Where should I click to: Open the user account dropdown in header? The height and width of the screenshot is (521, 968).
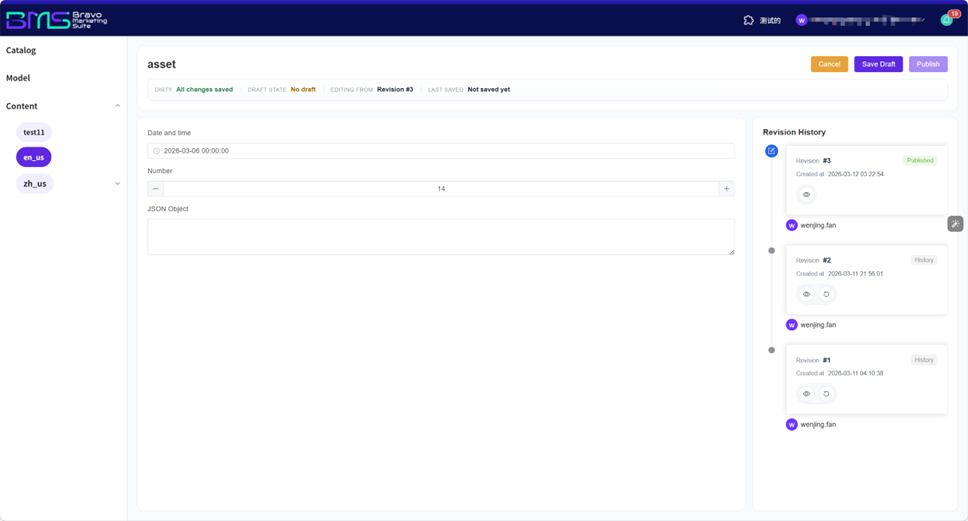(x=860, y=20)
